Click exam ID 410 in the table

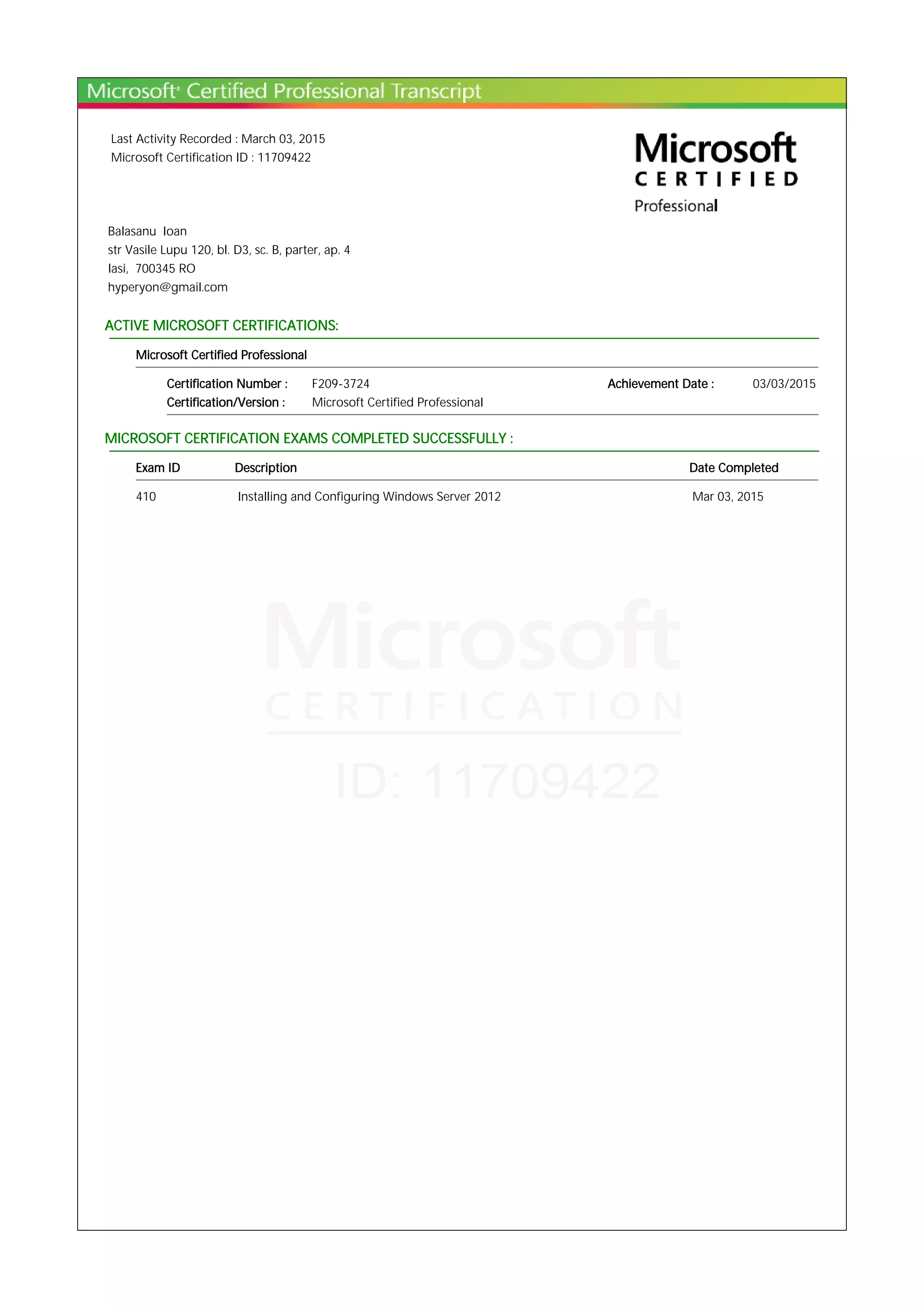(x=146, y=497)
